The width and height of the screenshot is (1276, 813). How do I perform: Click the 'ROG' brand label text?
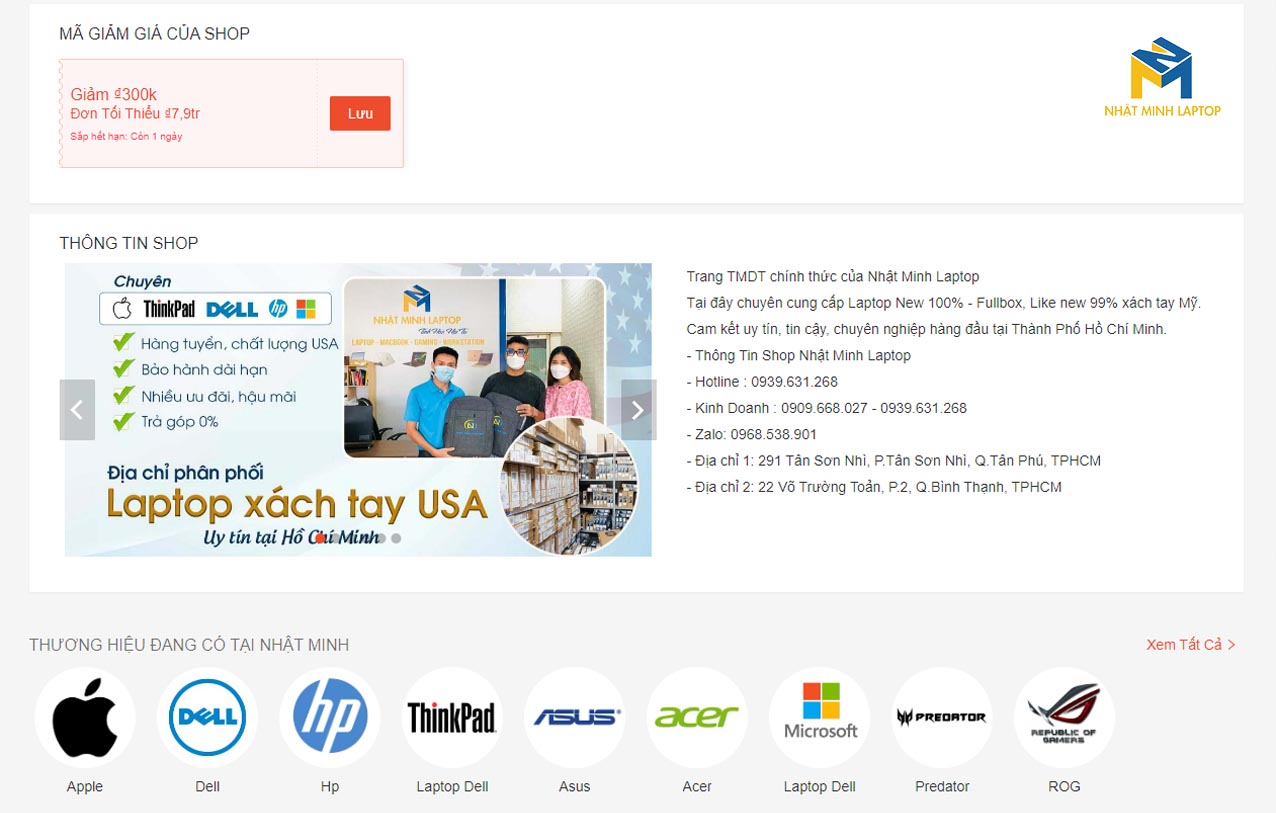1064,787
